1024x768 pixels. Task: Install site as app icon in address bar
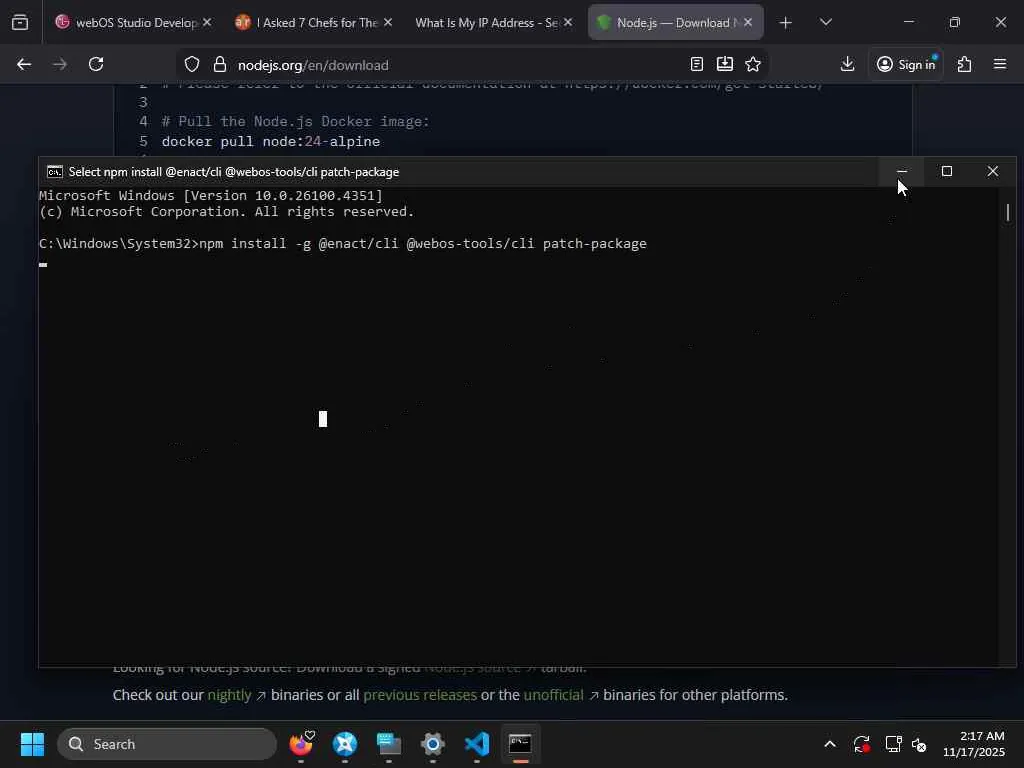pos(725,64)
